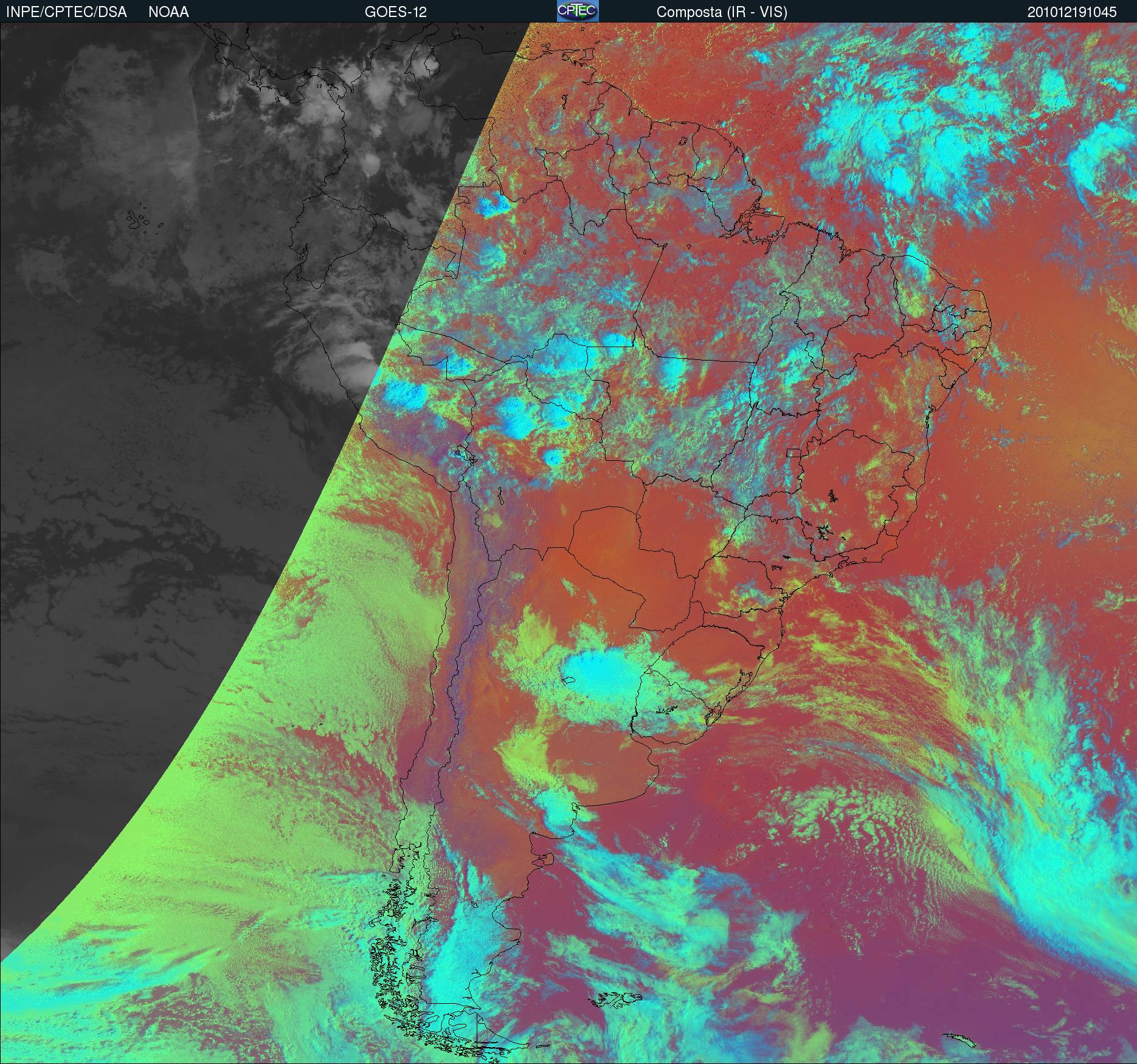Click the GOES-12 satellite label
The height and width of the screenshot is (1064, 1137).
[x=396, y=12]
